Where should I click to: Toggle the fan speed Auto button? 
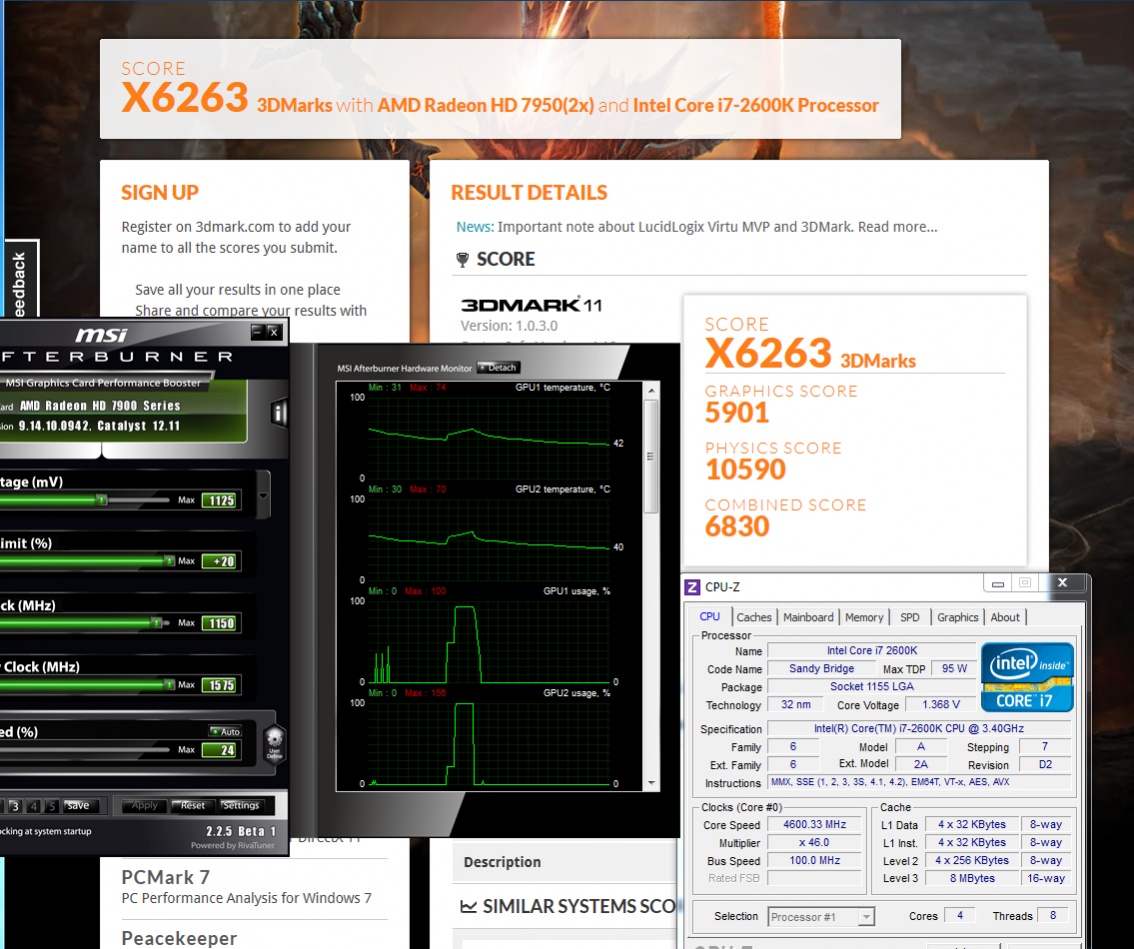click(225, 731)
